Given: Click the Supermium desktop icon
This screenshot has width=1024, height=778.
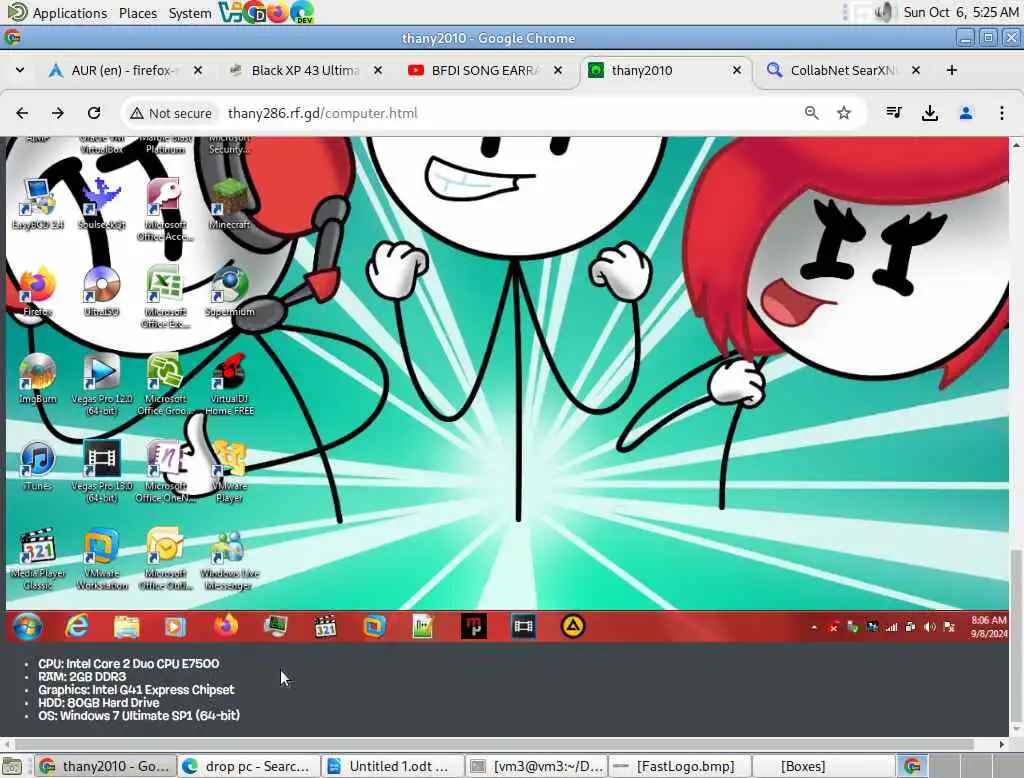Looking at the screenshot, I should (229, 291).
